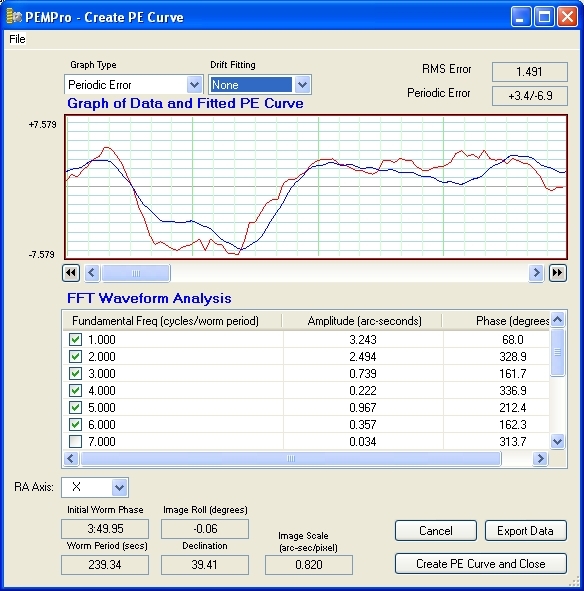Open the Graph Type dropdown
The height and width of the screenshot is (591, 584).
pos(194,85)
